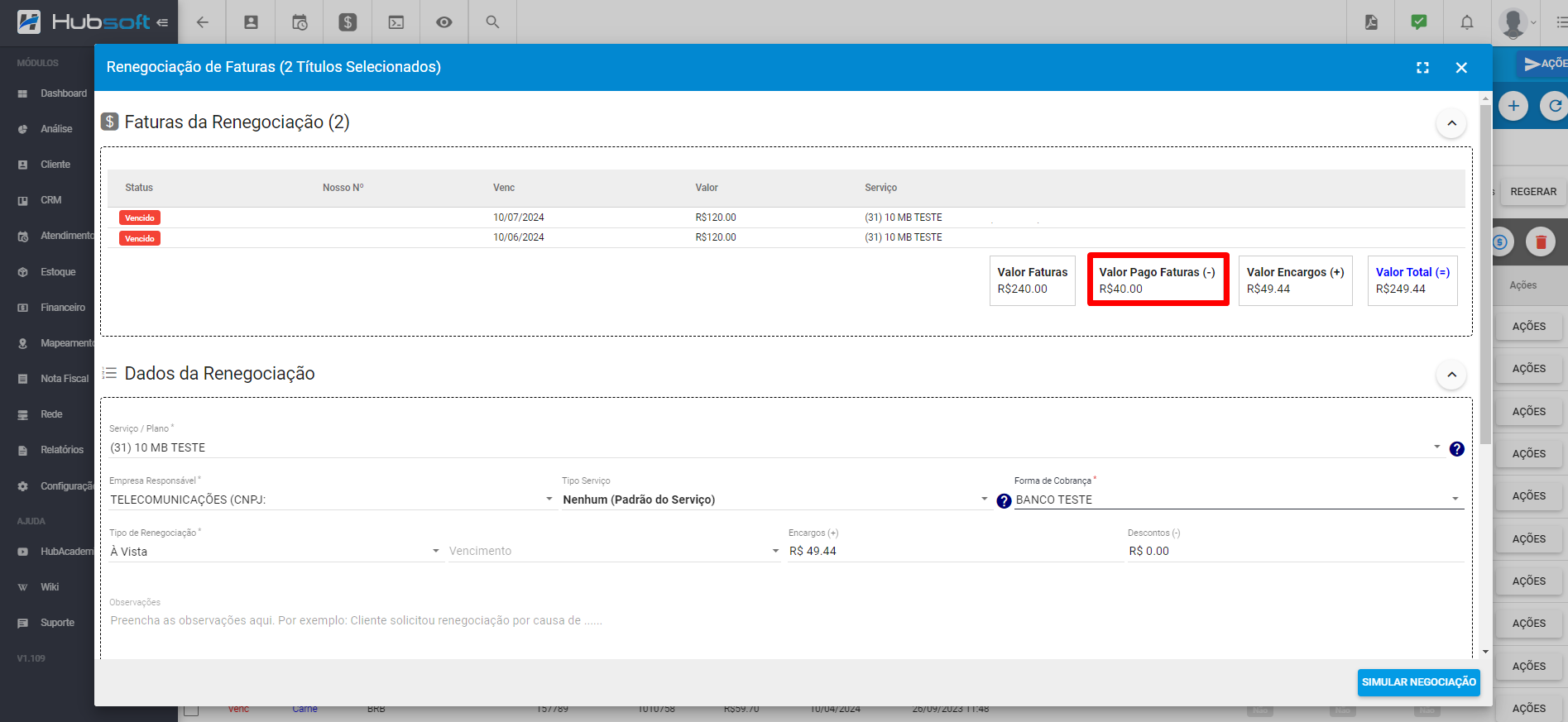Screen dimensions: 1568x722
Task: Click the 10/07/2024 due date cell
Action: [x=519, y=218]
